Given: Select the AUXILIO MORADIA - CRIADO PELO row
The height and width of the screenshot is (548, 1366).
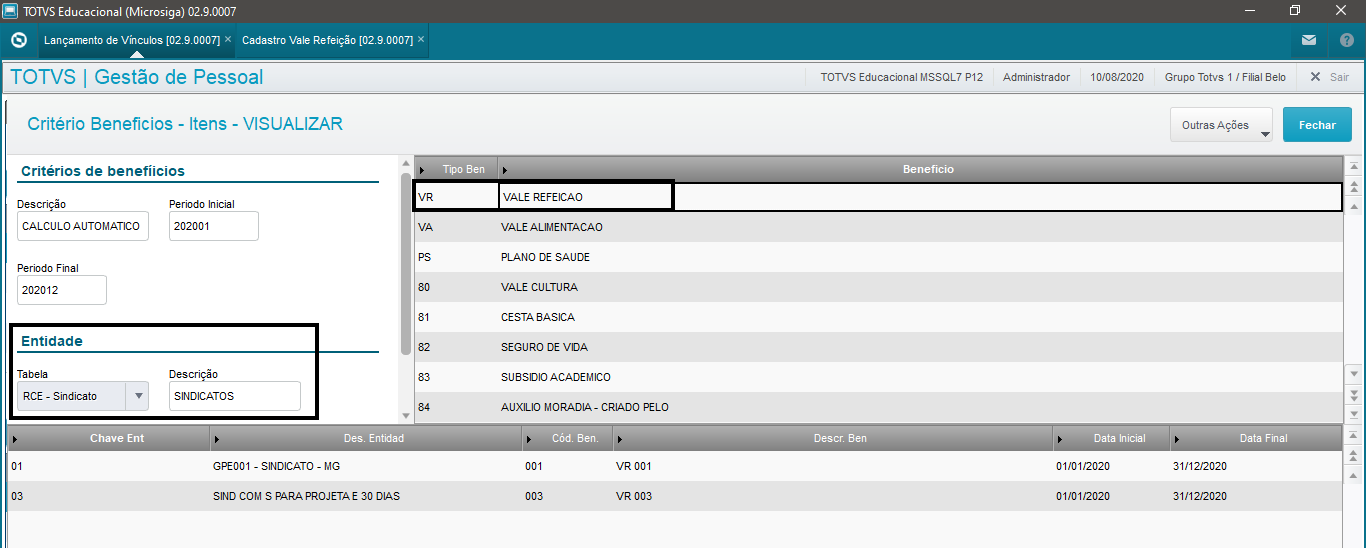Looking at the screenshot, I should [x=878, y=407].
